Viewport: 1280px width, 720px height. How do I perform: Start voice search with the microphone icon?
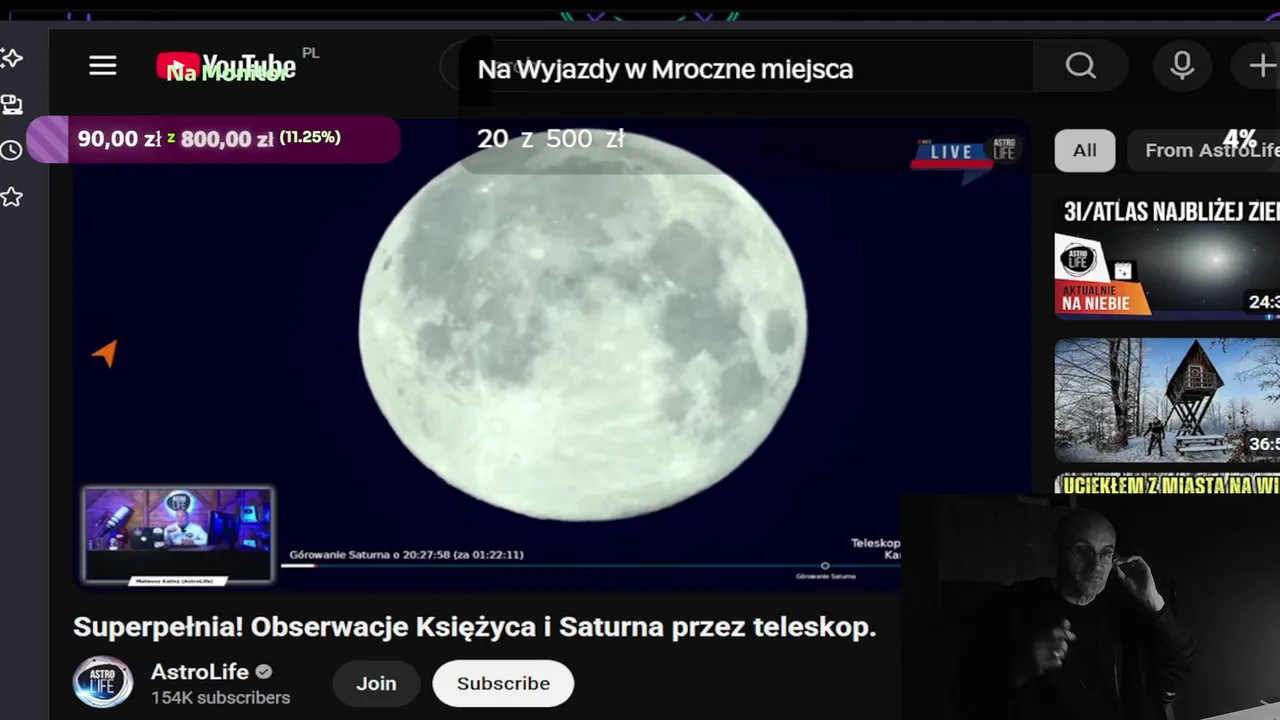[1182, 66]
